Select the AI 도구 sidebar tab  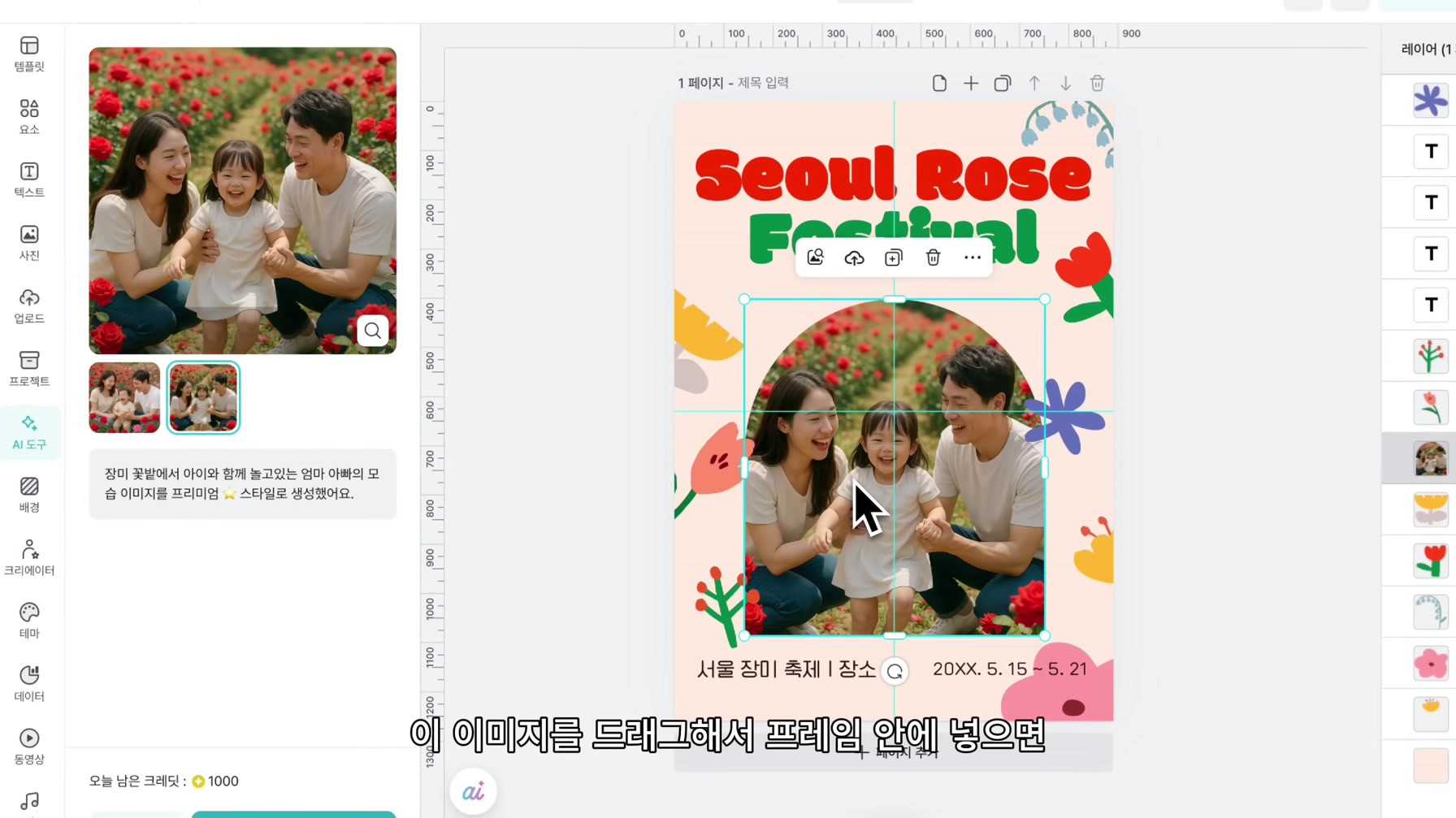[29, 432]
